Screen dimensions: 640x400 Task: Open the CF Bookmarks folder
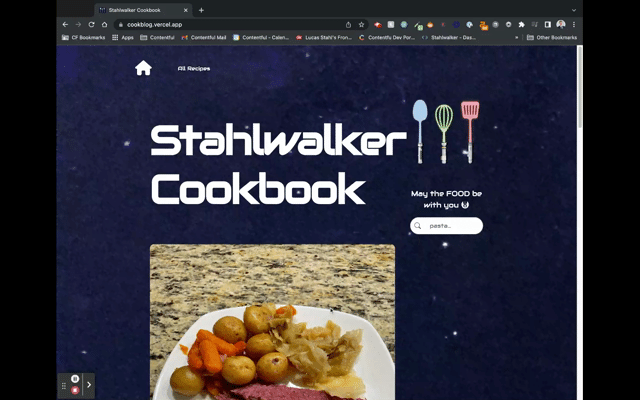click(x=83, y=38)
